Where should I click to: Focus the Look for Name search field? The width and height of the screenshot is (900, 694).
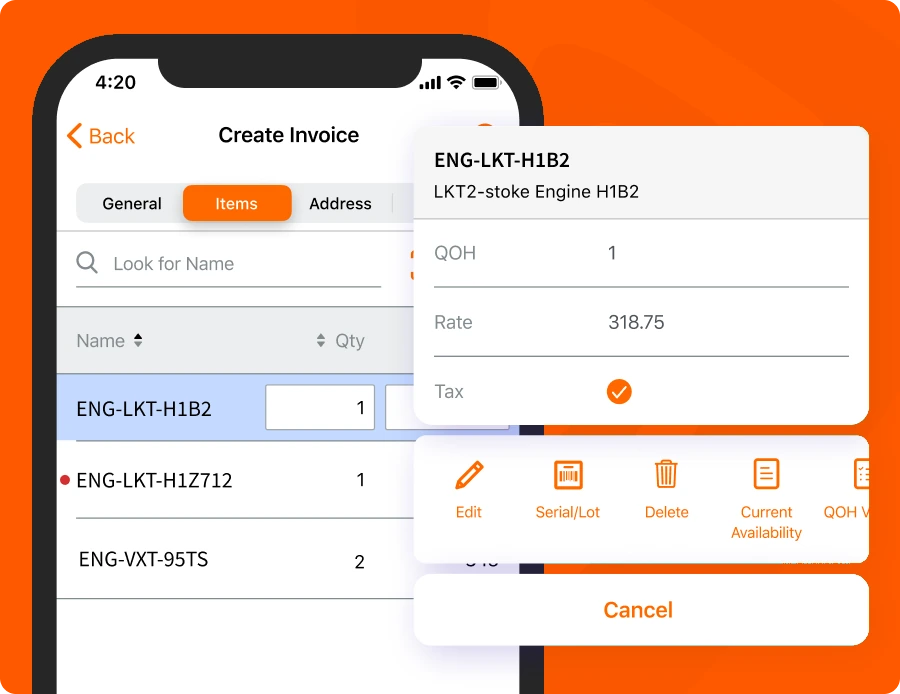228,263
